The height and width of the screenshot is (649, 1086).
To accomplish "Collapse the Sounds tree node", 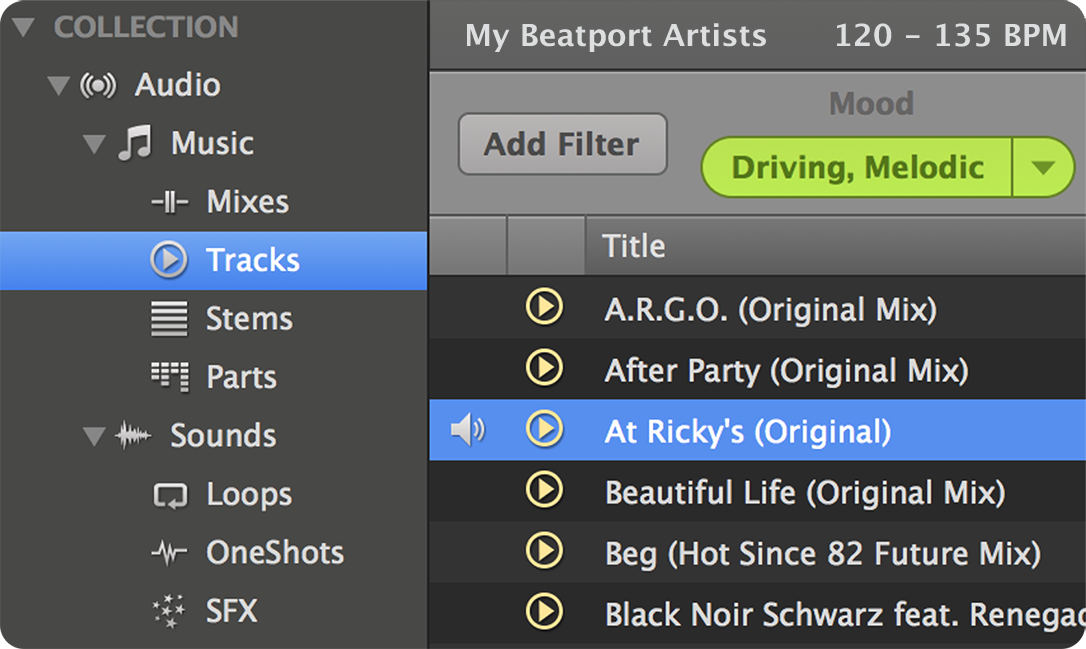I will point(94,436).
